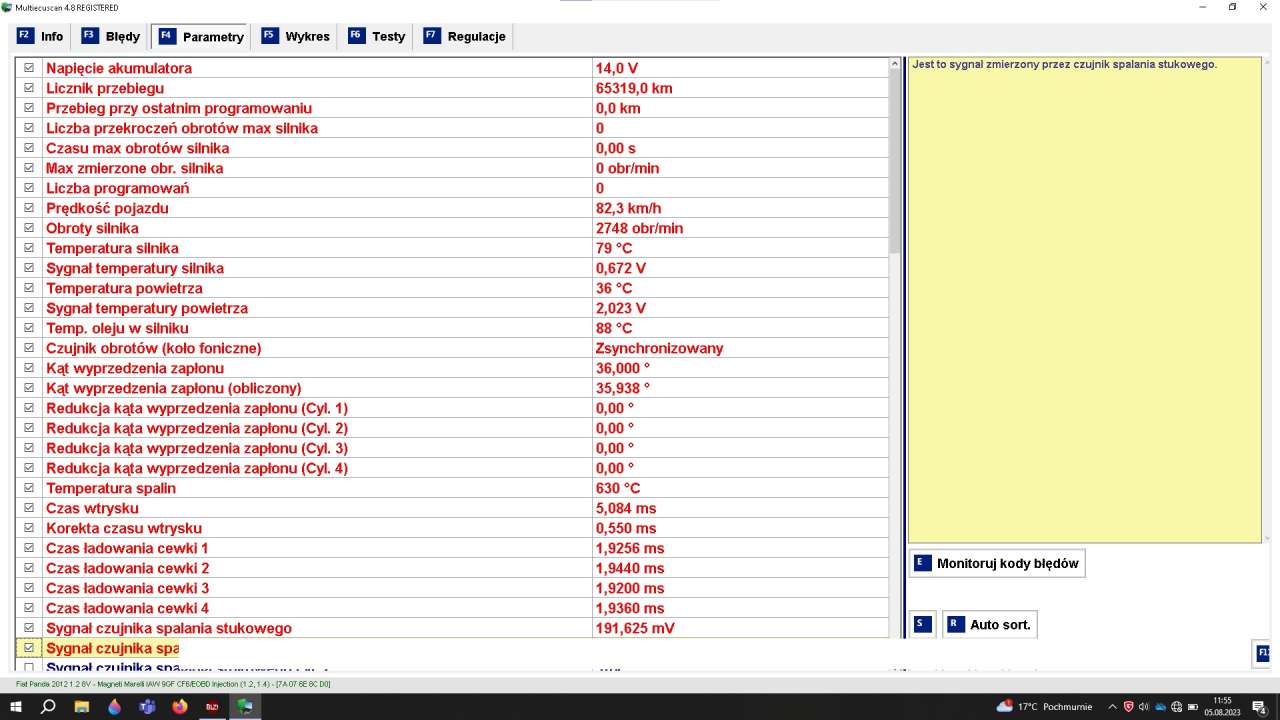Open Microsoft Teams from the taskbar
The image size is (1280, 720).
pos(147,706)
